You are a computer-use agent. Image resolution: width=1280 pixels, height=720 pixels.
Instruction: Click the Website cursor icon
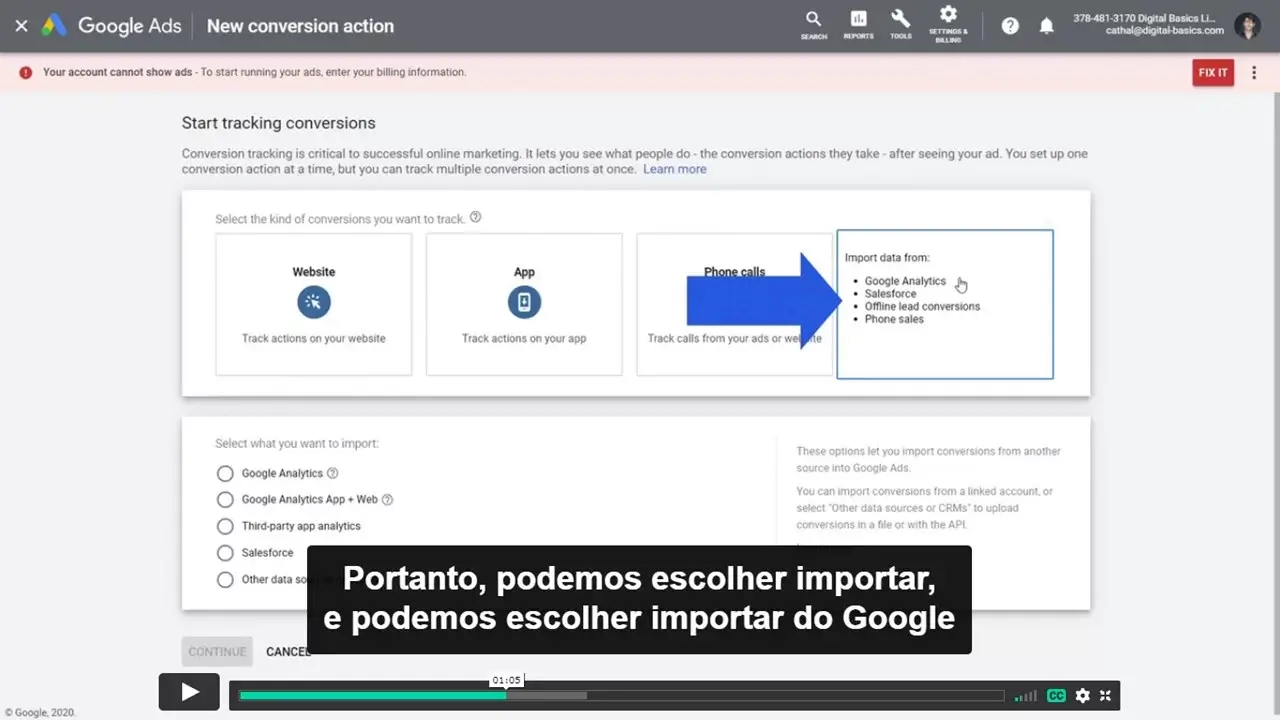coord(313,302)
